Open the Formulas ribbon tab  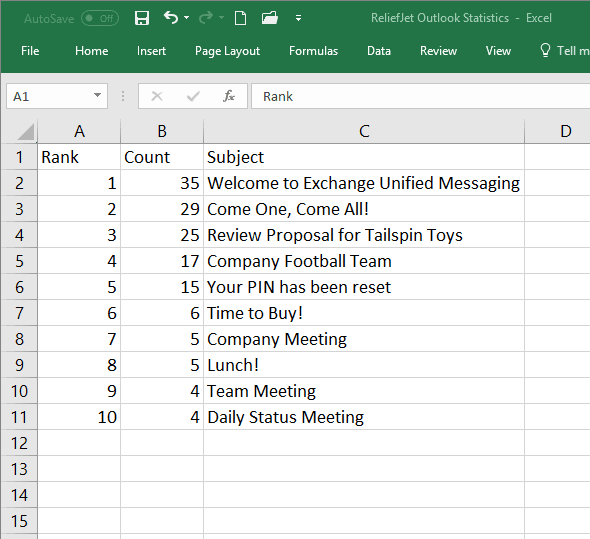pos(313,51)
